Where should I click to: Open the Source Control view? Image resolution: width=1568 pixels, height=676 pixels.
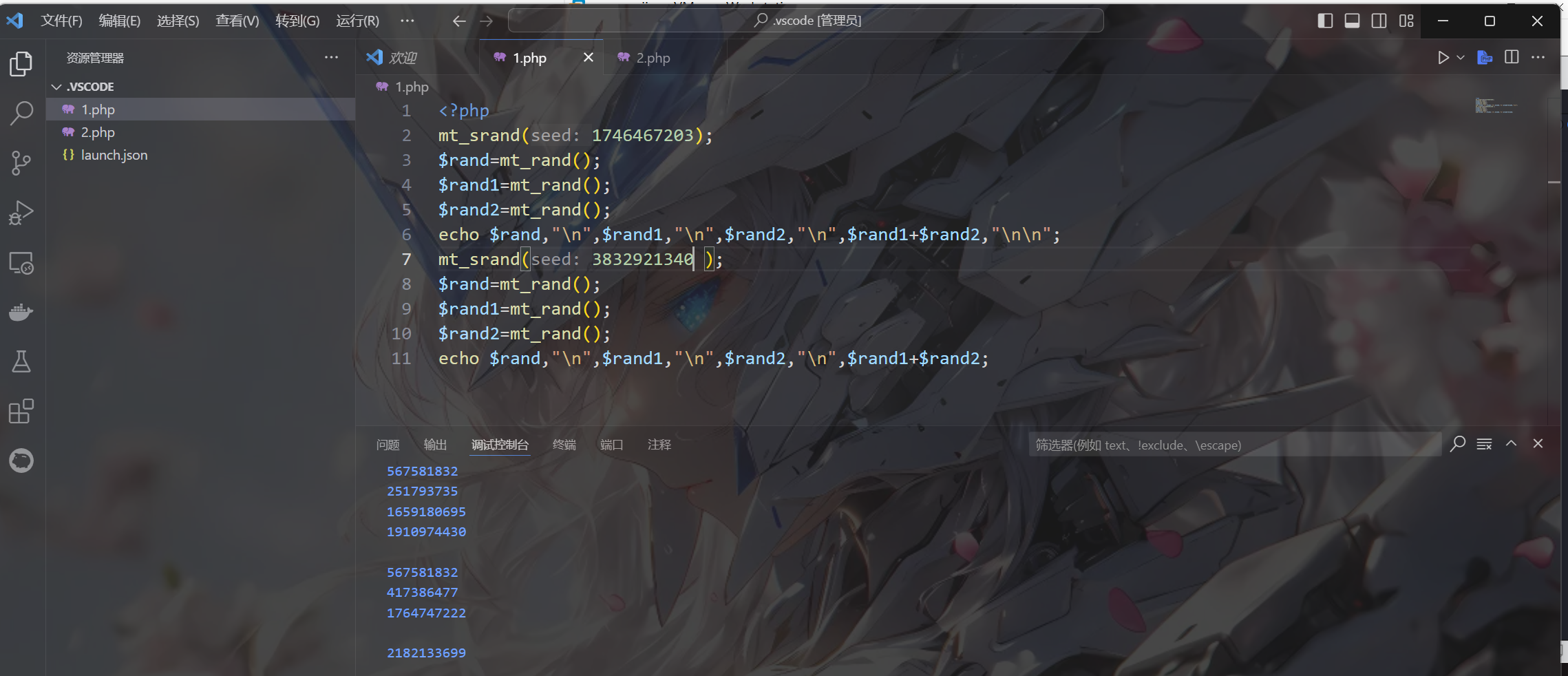(21, 163)
